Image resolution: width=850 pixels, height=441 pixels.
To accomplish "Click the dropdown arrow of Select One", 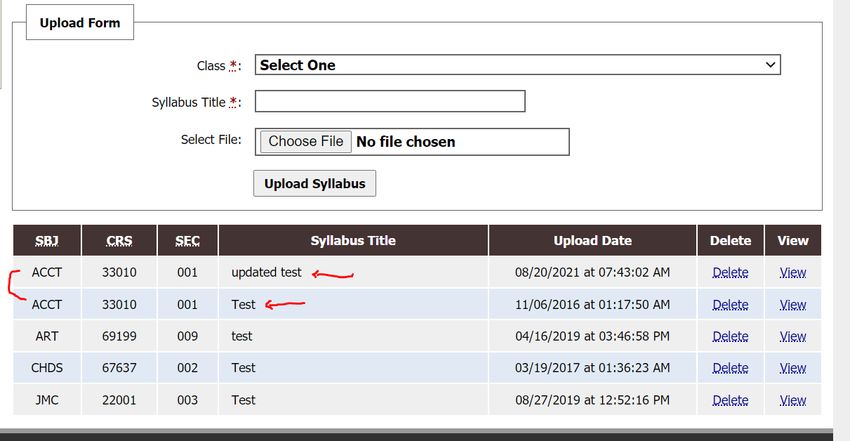I will coord(770,65).
